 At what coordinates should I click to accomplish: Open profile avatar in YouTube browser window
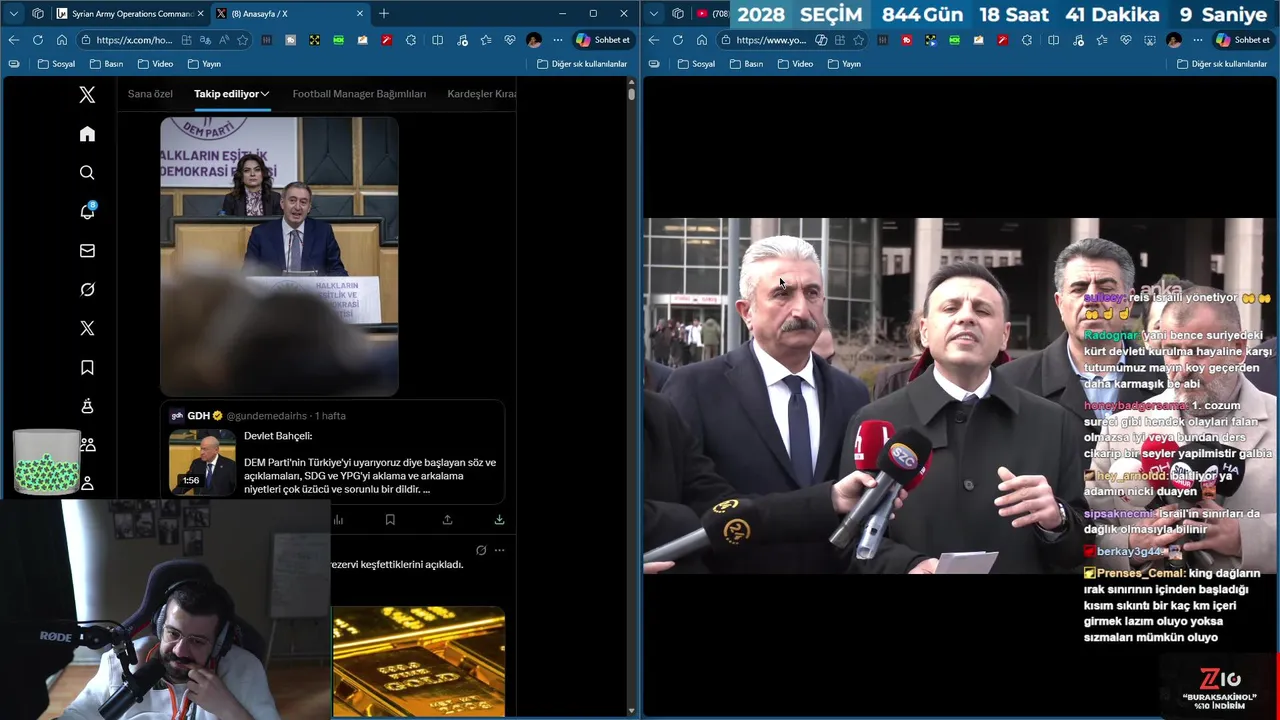[x=1174, y=40]
